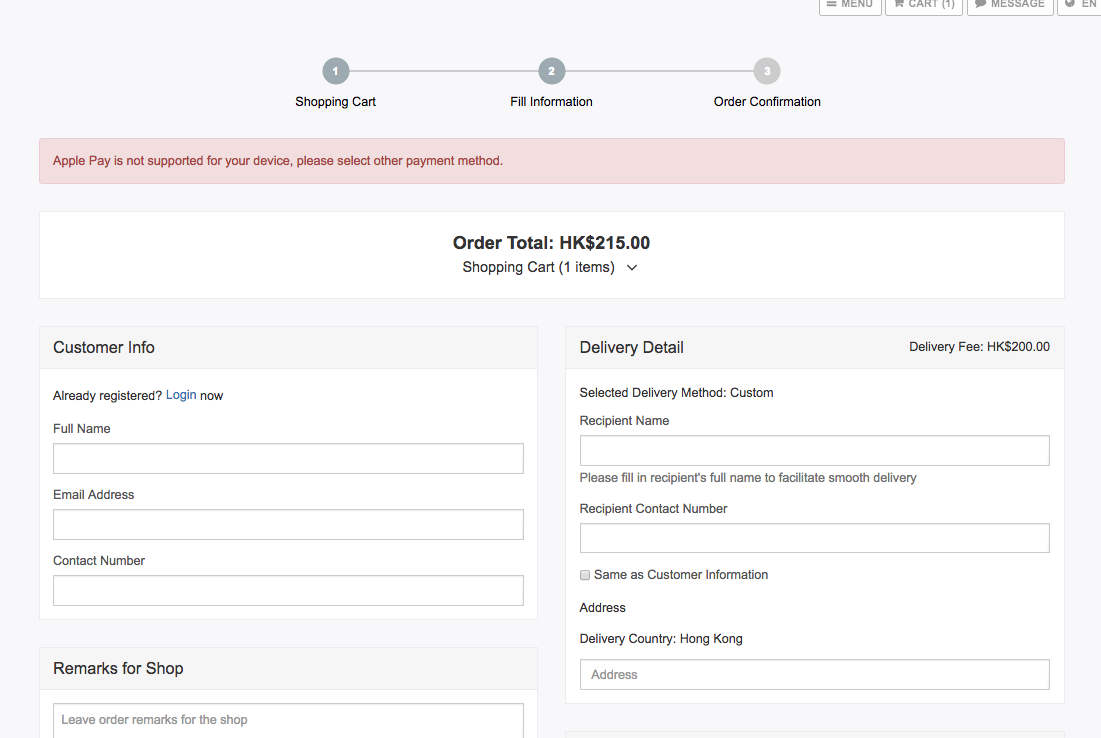
Task: Click the Remarks for Shop heading
Action: (118, 668)
